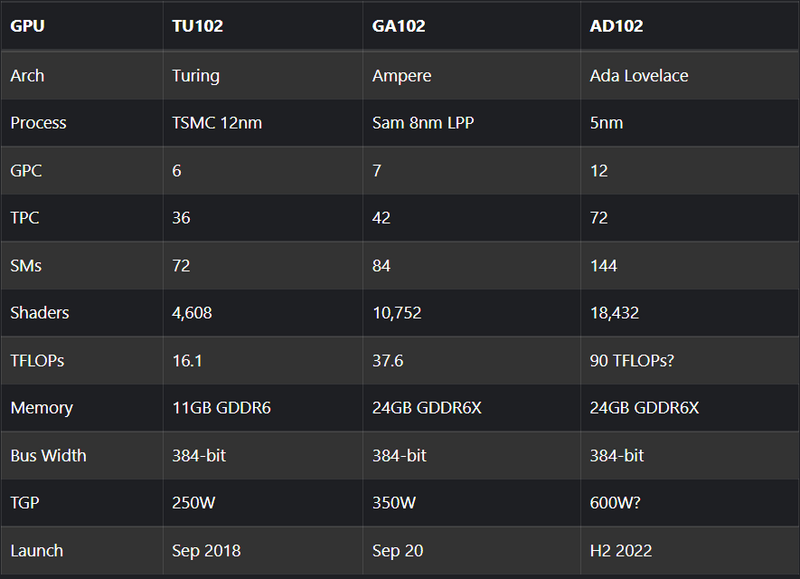Select the 144 SMs value
This screenshot has width=800, height=579.
pyautogui.click(x=604, y=266)
